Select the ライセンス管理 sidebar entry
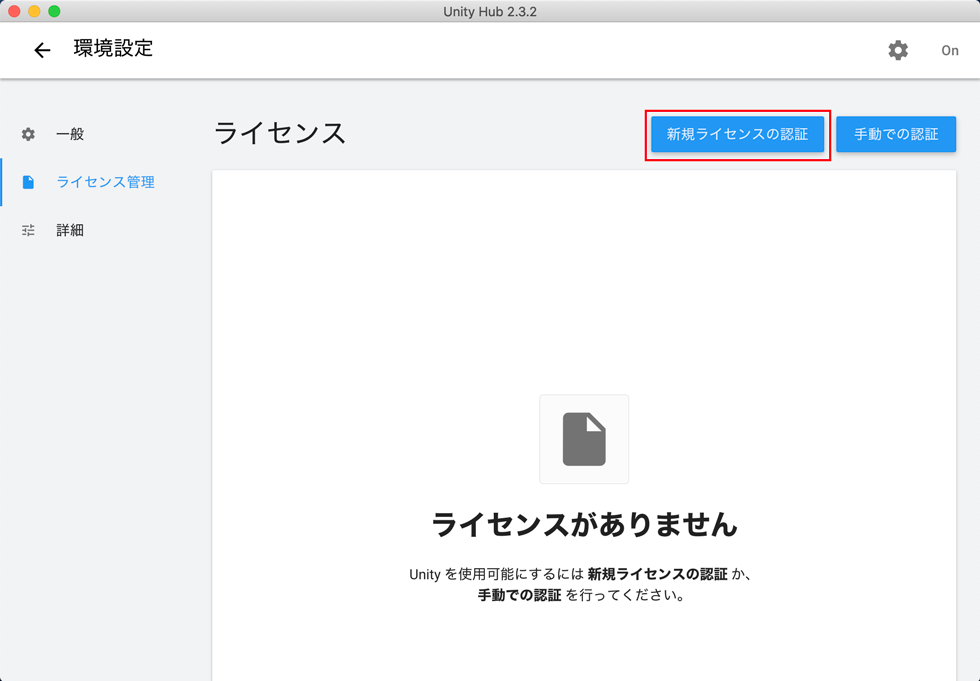This screenshot has height=681, width=980. (105, 182)
